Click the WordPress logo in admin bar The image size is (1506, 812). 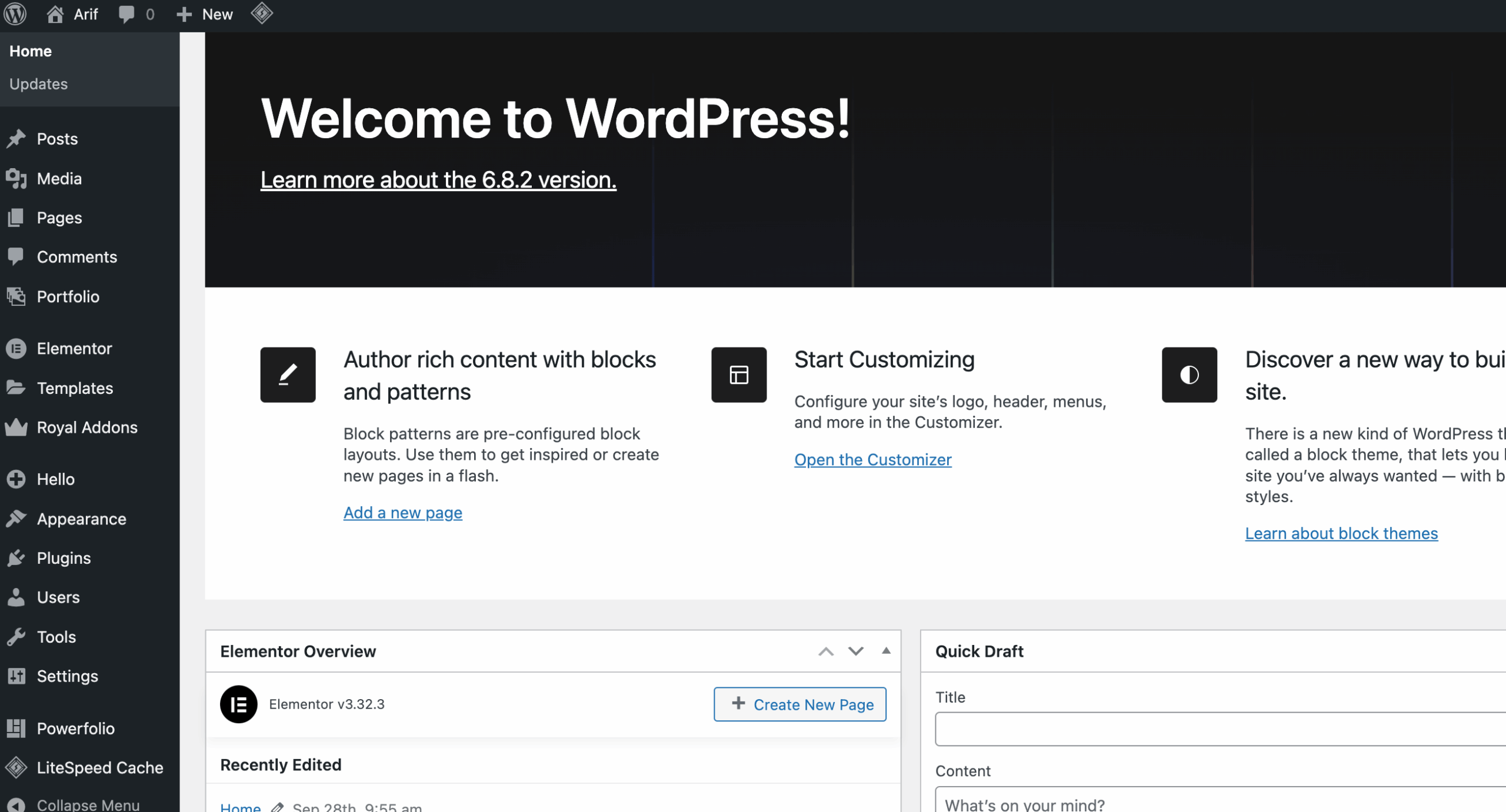click(x=15, y=14)
